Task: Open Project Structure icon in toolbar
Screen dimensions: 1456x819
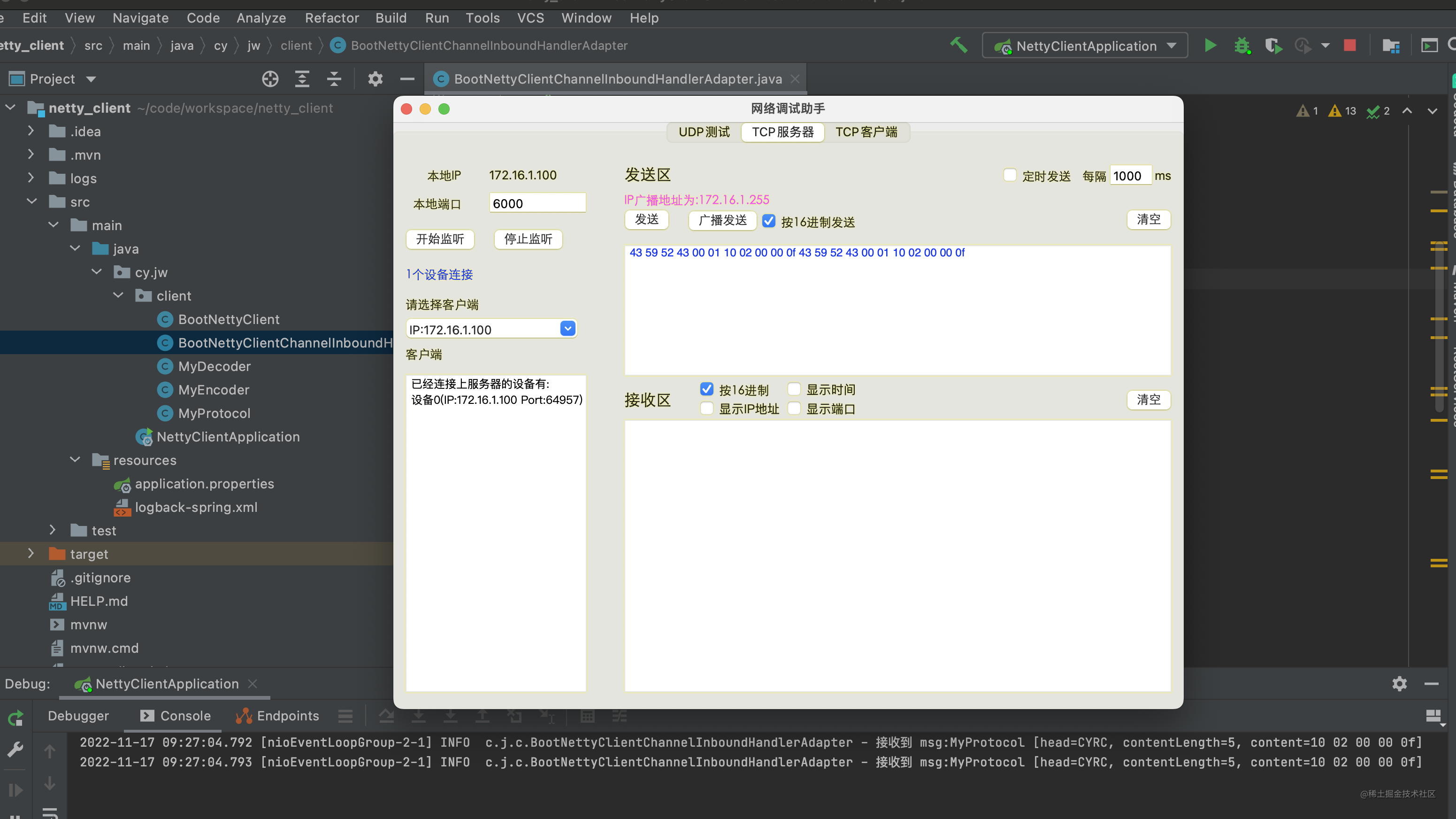Action: click(1391, 45)
